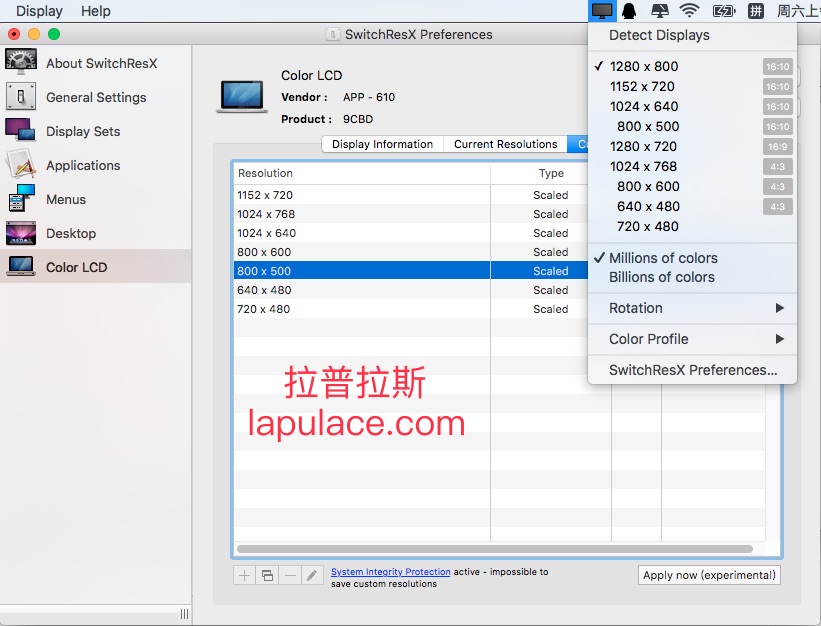
Task: Select Color LCD laptop icon in sidebar
Action: (x=21, y=266)
